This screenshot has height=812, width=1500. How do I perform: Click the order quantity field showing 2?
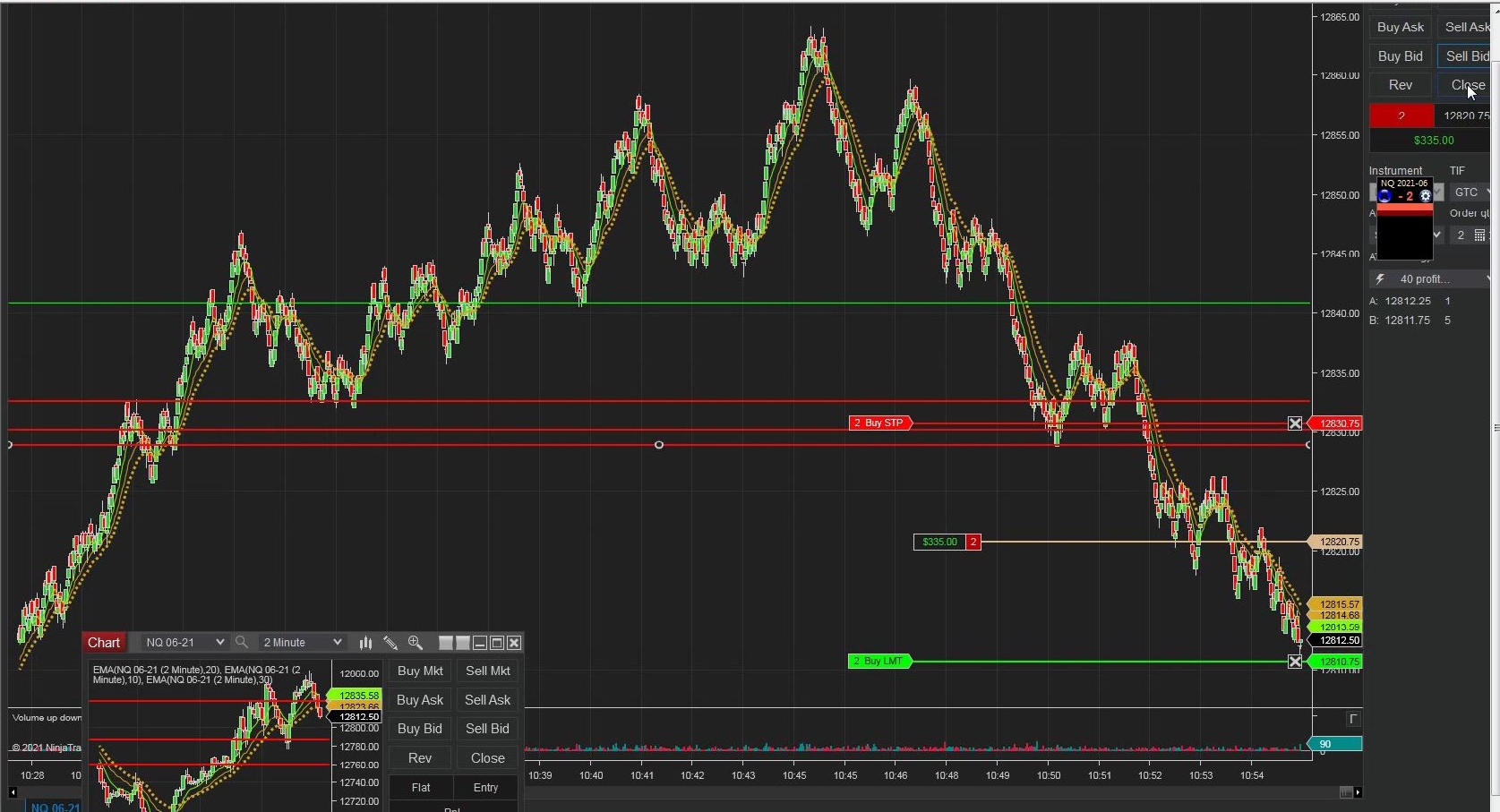point(1461,235)
